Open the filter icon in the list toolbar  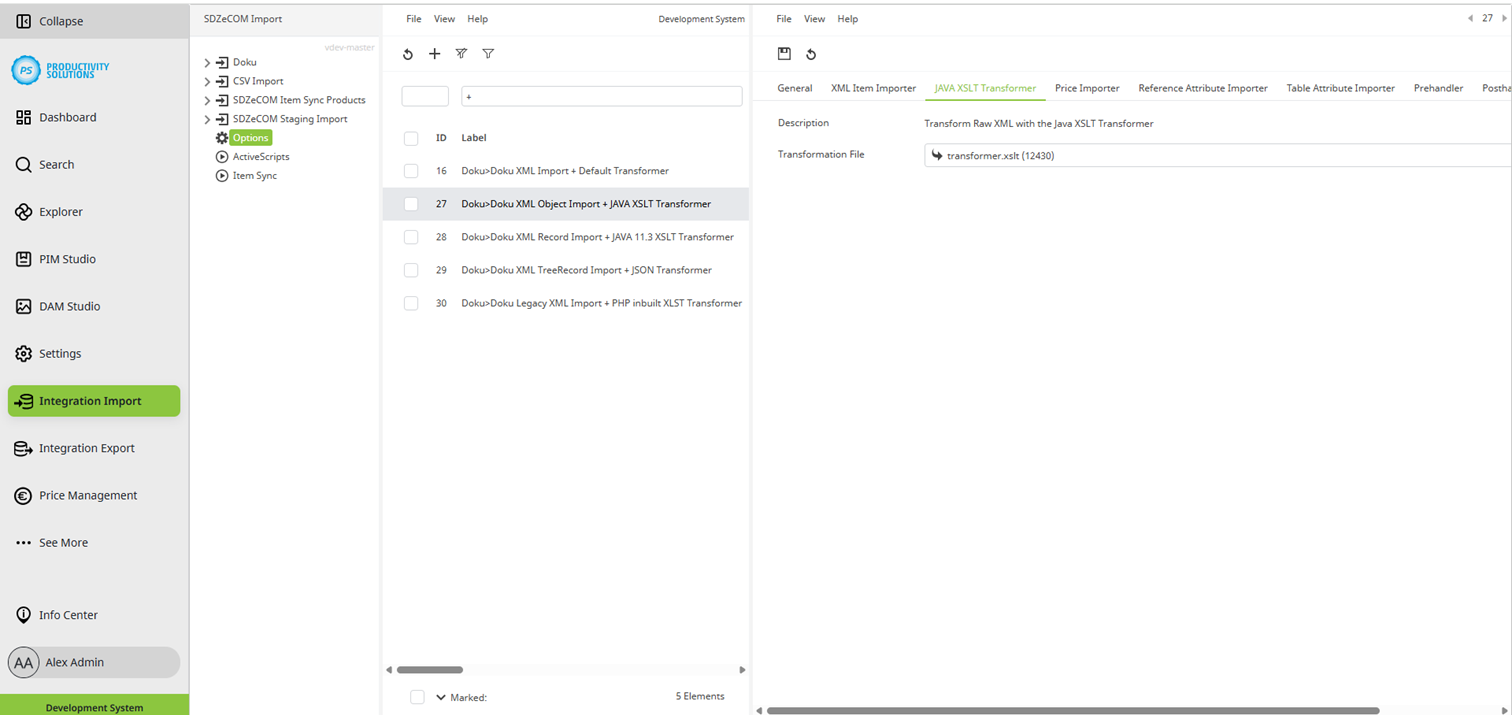[488, 54]
